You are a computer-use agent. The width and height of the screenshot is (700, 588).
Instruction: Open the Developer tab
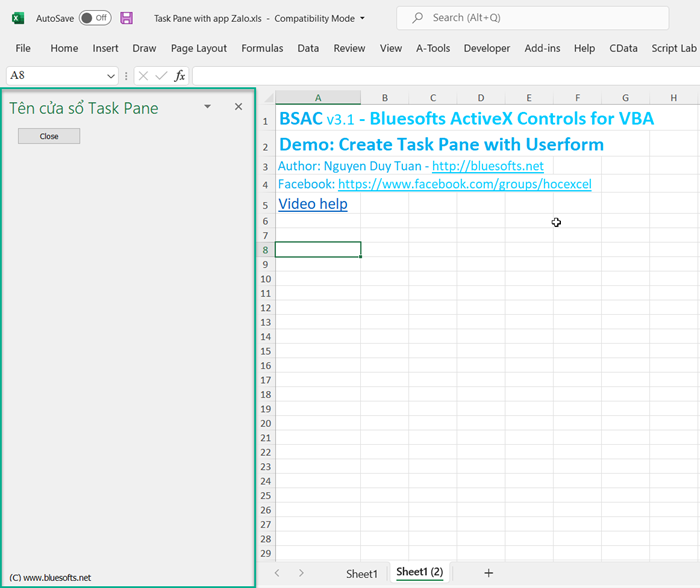pos(487,48)
